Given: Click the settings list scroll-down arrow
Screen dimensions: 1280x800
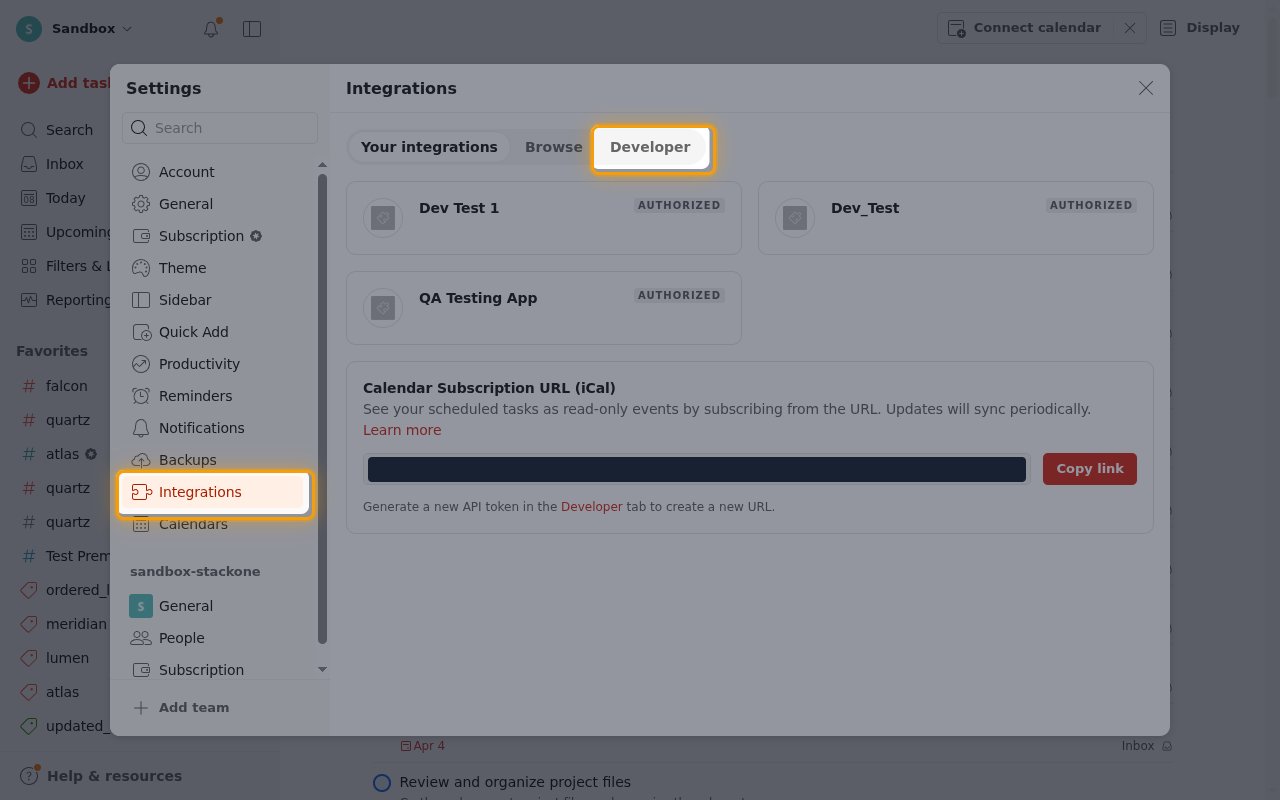Looking at the screenshot, I should (322, 669).
